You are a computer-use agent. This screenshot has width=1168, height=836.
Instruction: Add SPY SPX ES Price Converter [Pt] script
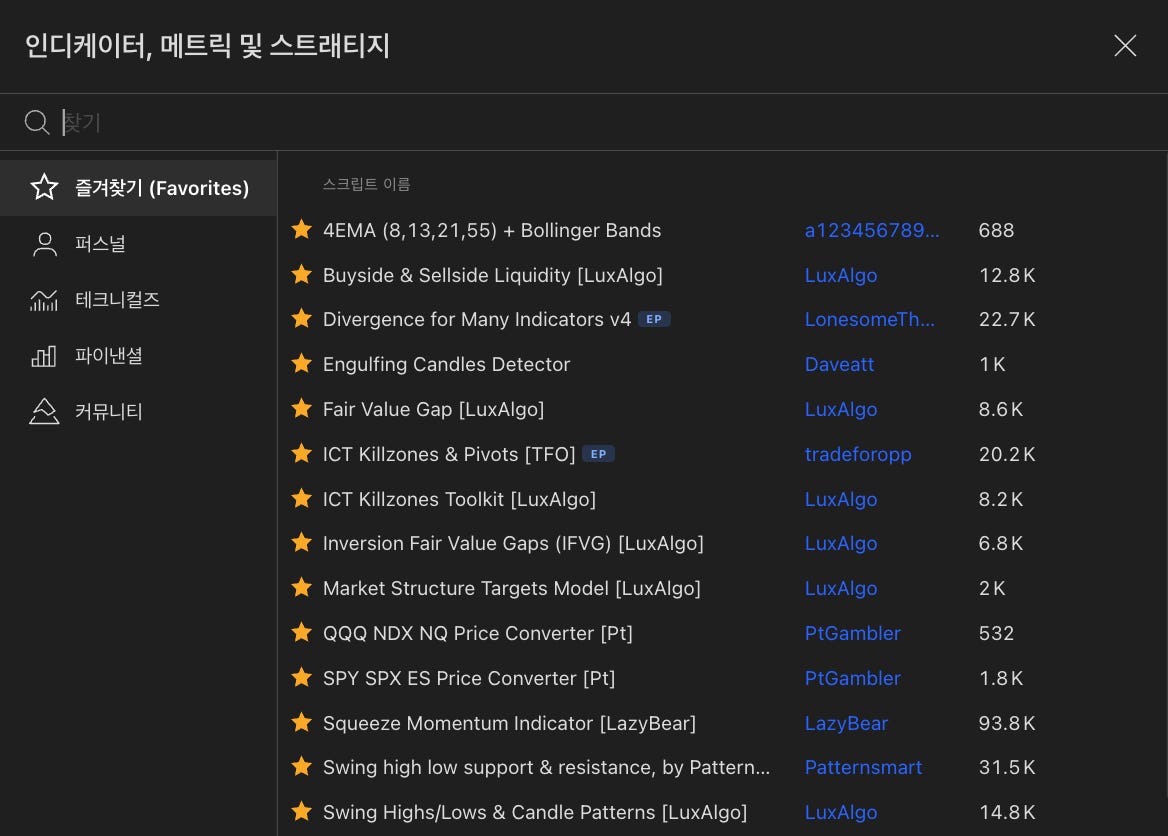[x=469, y=678]
